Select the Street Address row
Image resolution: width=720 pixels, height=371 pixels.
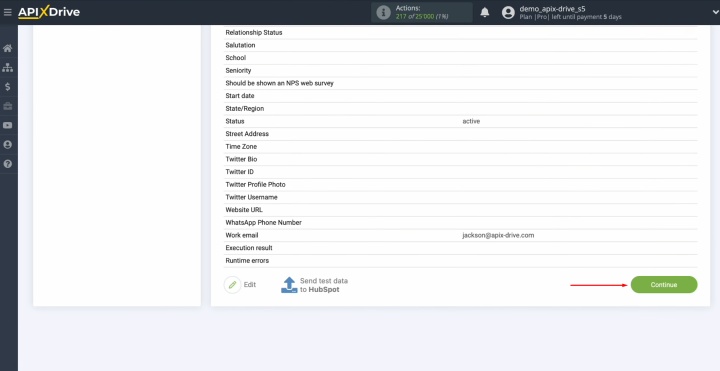click(x=461, y=134)
